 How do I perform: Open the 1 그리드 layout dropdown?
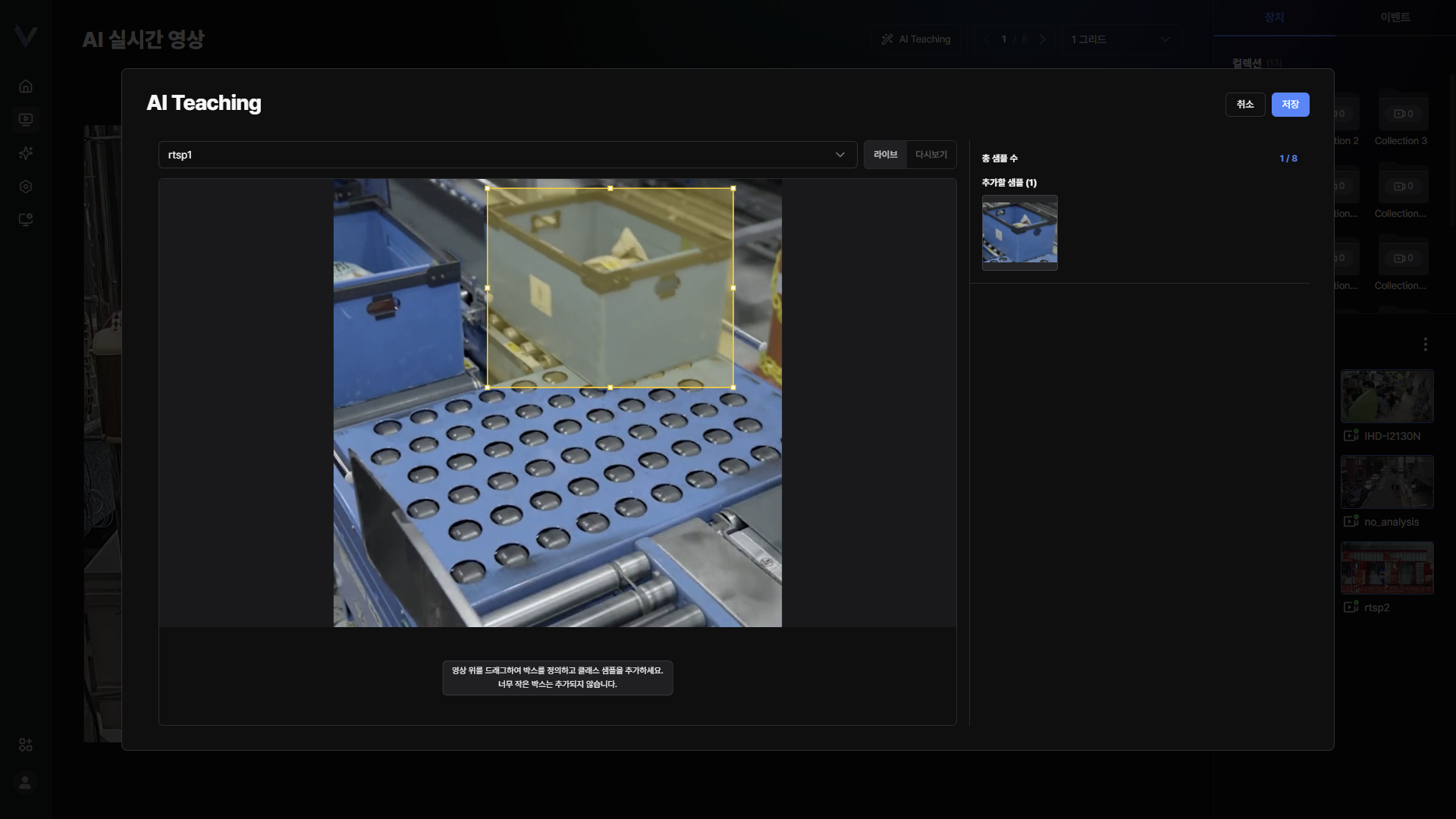coord(1122,39)
